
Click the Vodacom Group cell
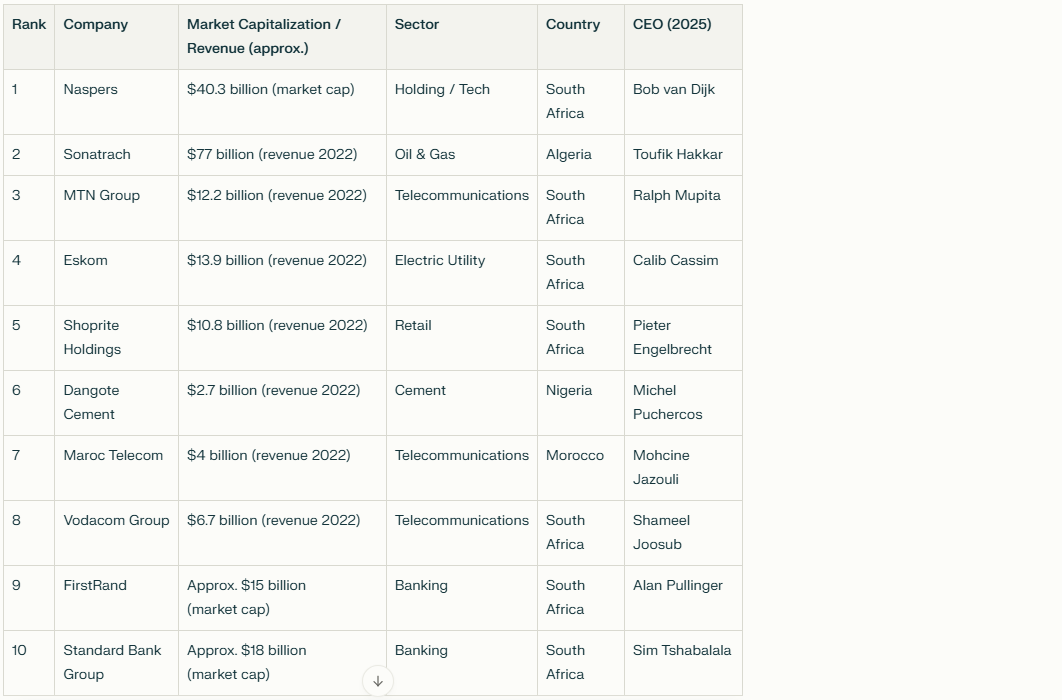click(x=116, y=521)
